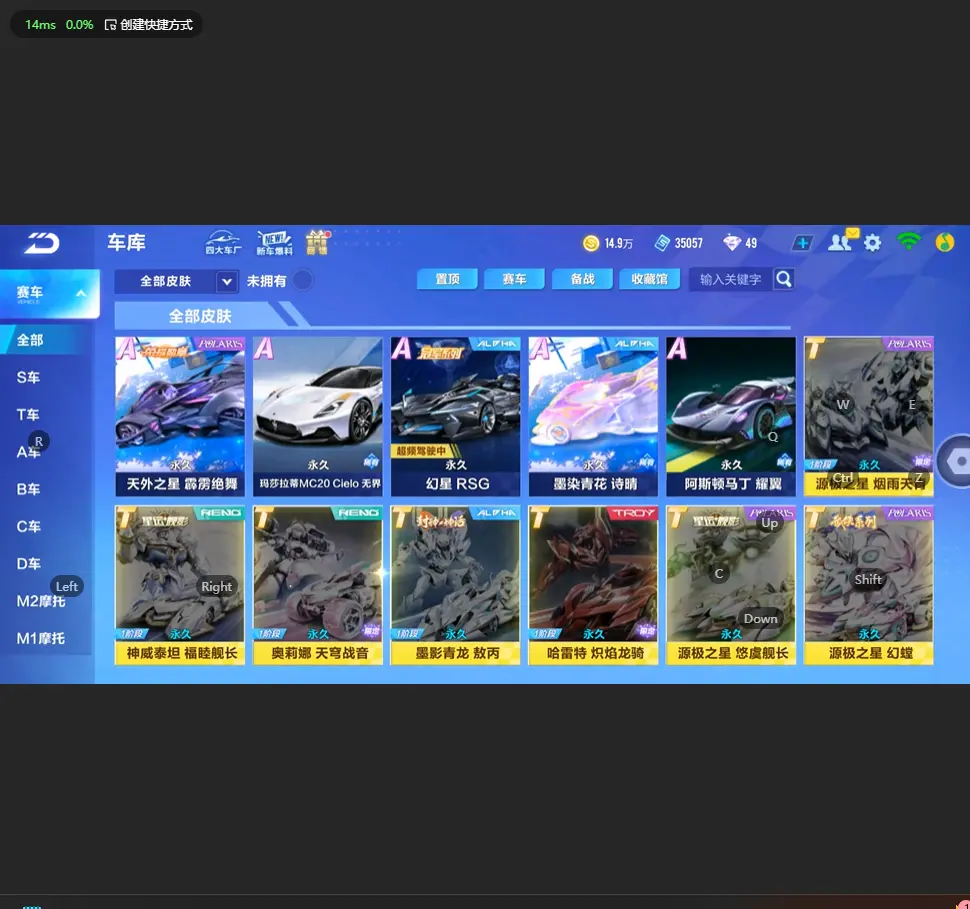The width and height of the screenshot is (970, 909).
Task: Select the 阿斯顿马丁 耀翼 car card
Action: 731,416
